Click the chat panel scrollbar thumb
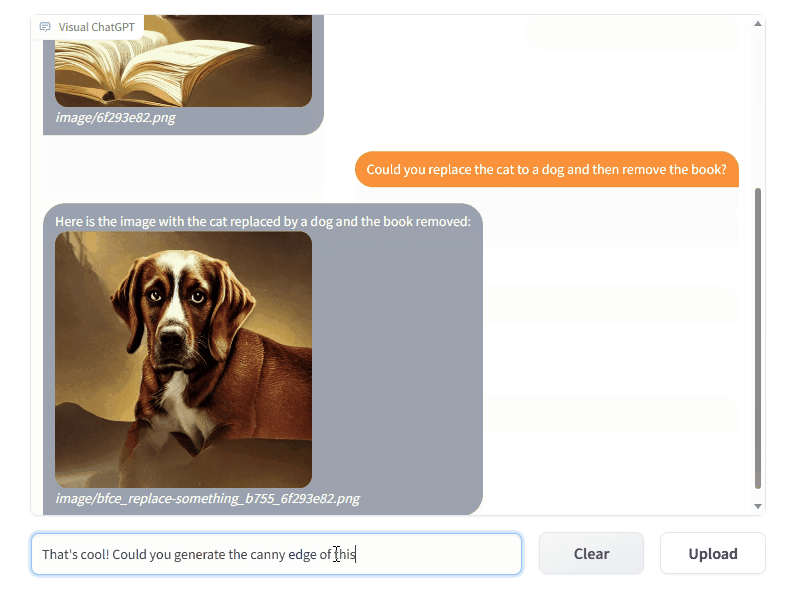The image size is (789, 591). (758, 338)
